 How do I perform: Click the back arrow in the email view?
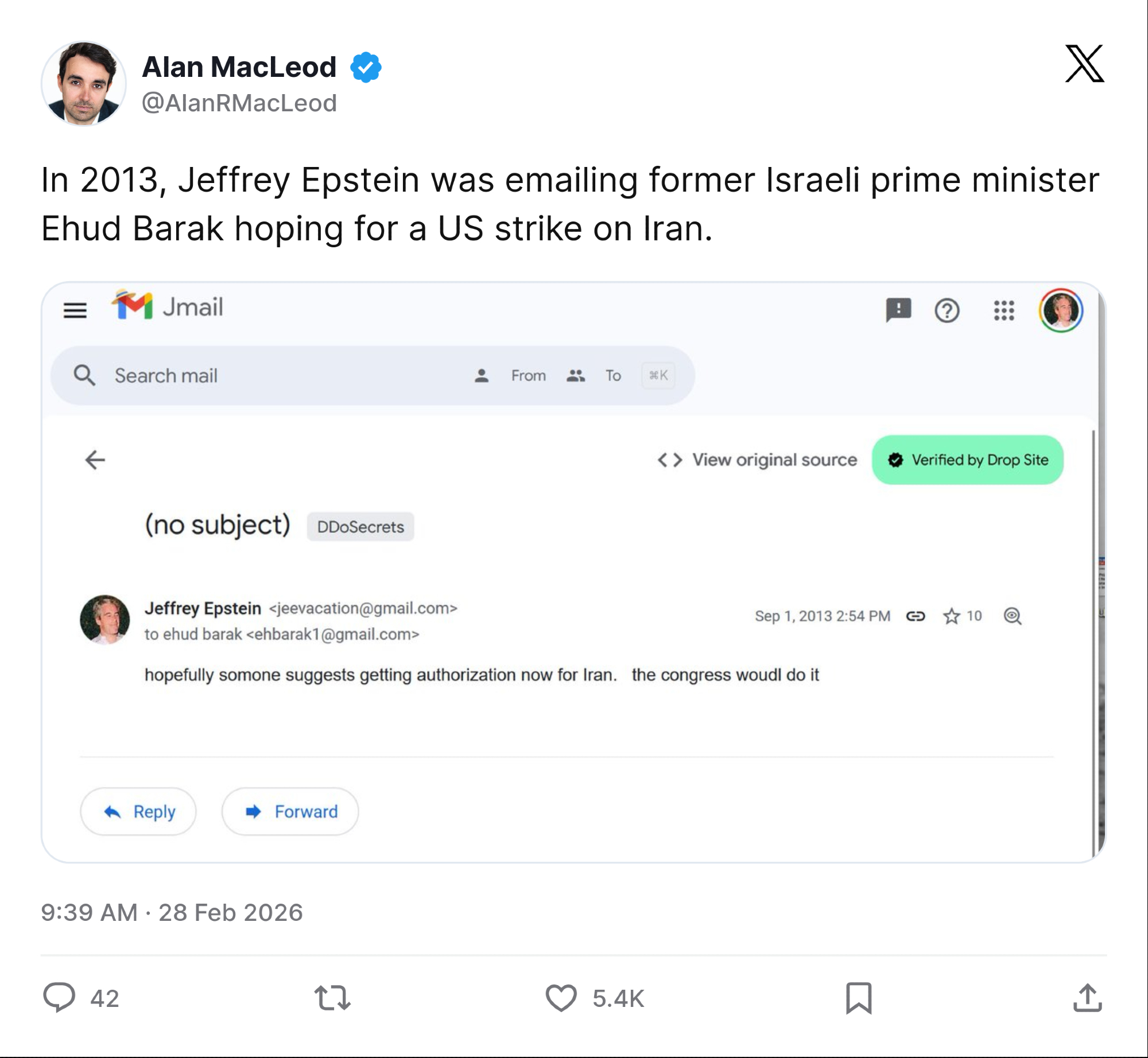(95, 460)
